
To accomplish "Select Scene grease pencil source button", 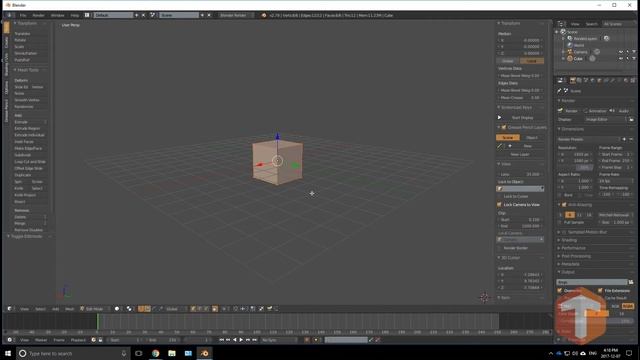I will [x=508, y=138].
